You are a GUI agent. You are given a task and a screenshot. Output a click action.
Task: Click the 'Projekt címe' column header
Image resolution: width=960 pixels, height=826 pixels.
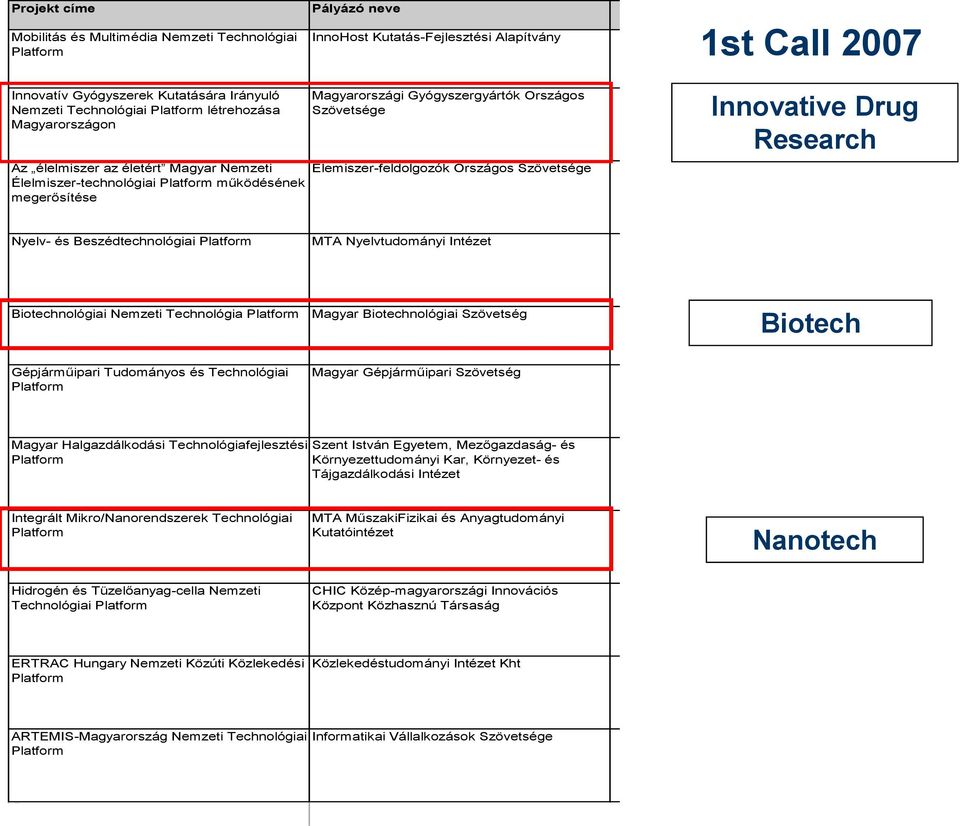click(159, 14)
